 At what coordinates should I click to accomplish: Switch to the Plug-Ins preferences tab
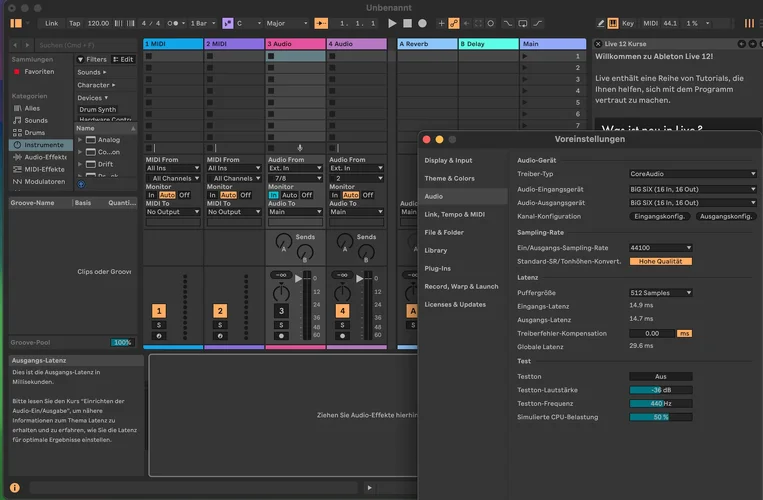pyautogui.click(x=439, y=268)
